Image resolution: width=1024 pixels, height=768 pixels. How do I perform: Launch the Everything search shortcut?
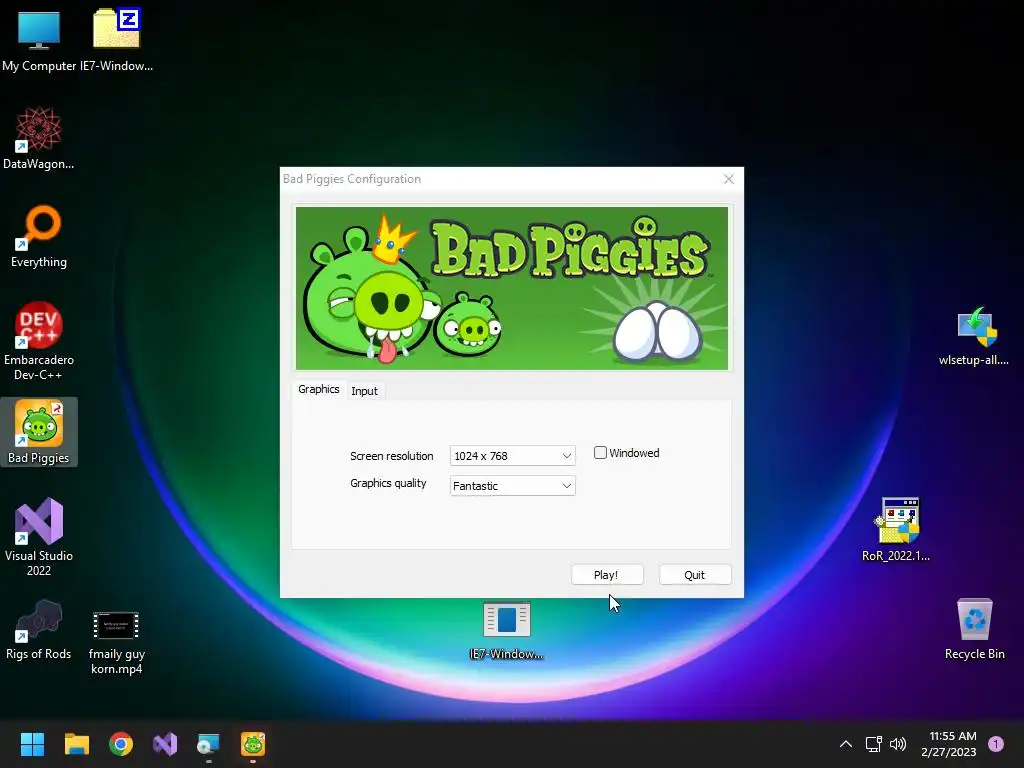coord(39,236)
